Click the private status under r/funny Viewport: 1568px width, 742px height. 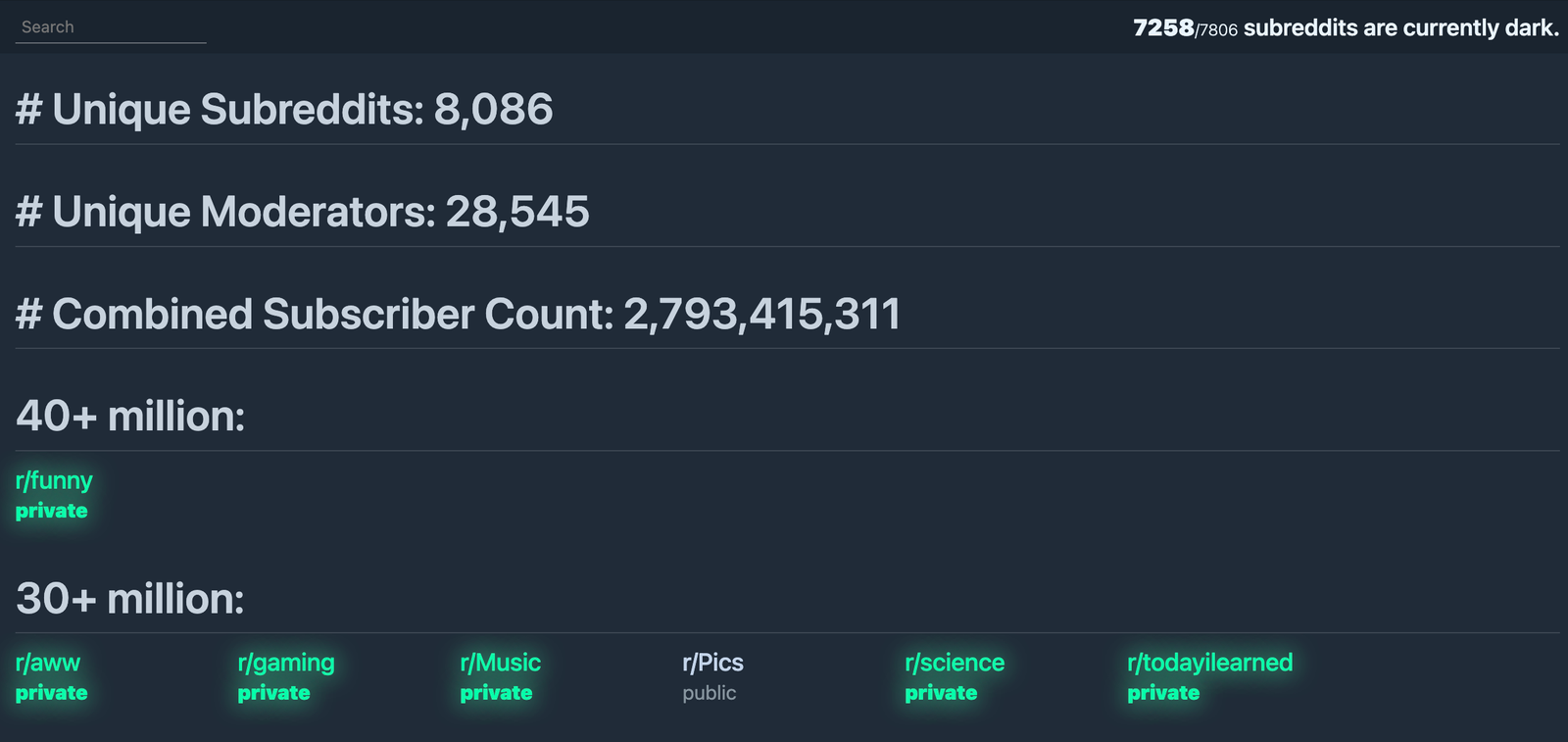pos(52,511)
